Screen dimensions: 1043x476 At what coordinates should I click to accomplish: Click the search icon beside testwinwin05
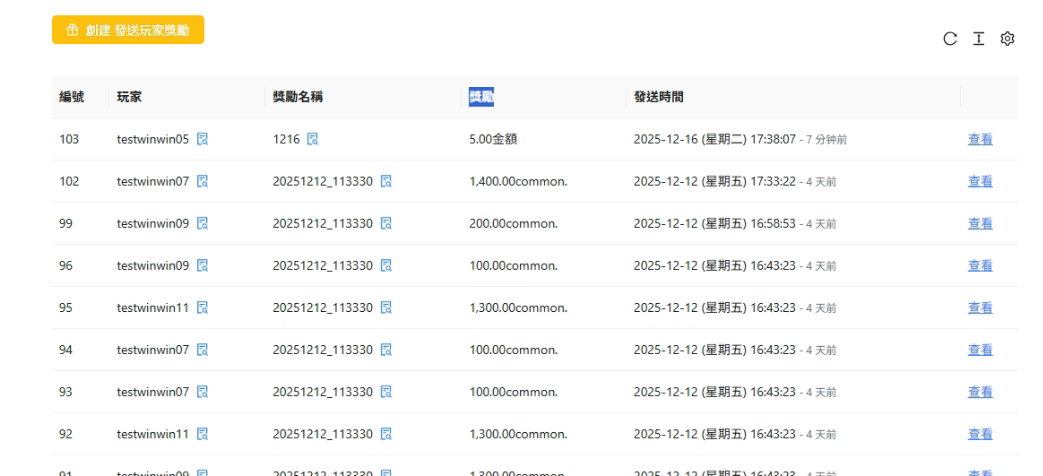(203, 139)
